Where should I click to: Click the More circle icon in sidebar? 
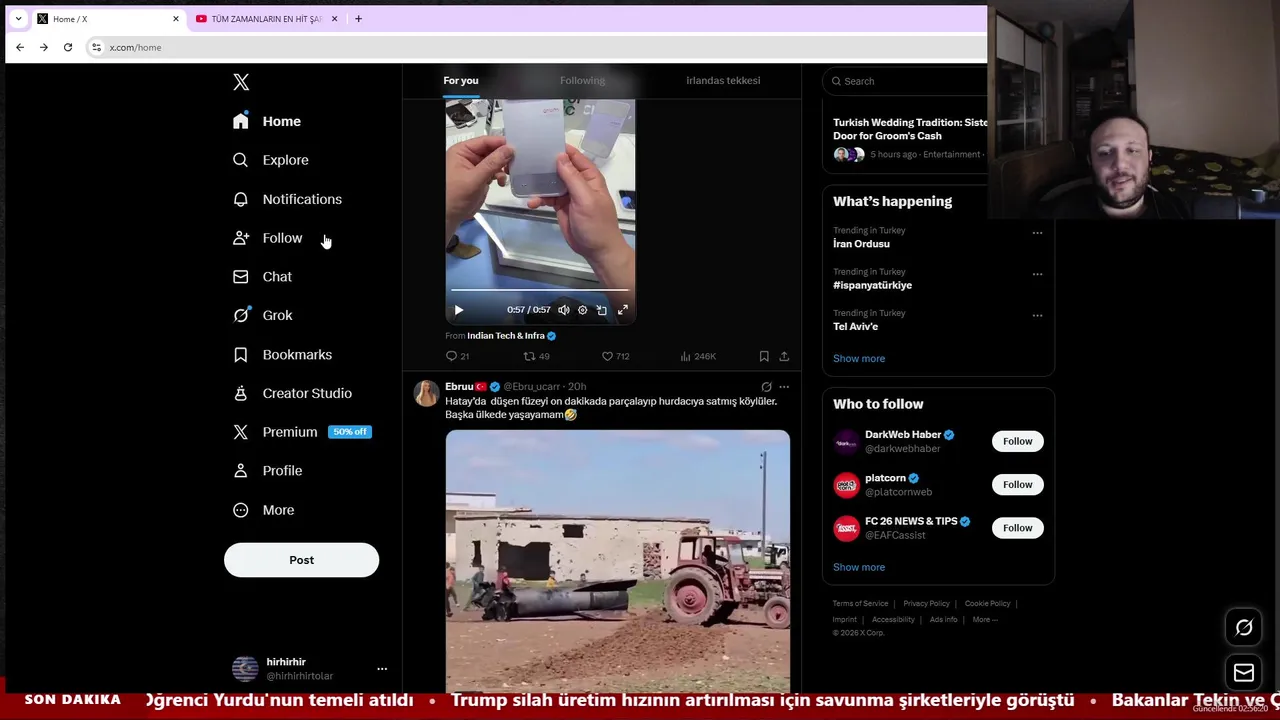coord(241,510)
